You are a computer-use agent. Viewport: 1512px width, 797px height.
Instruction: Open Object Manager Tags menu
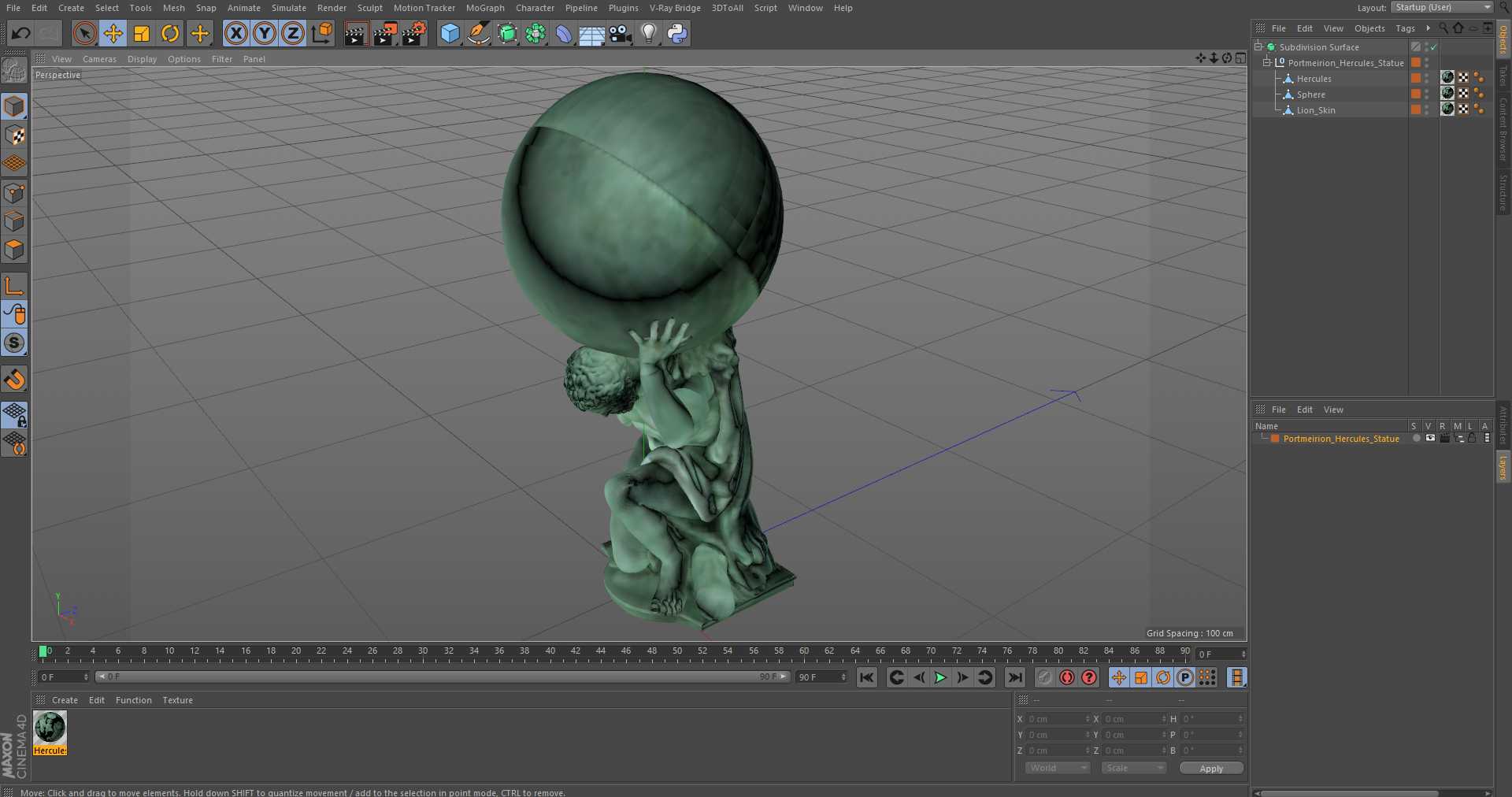tap(1405, 28)
